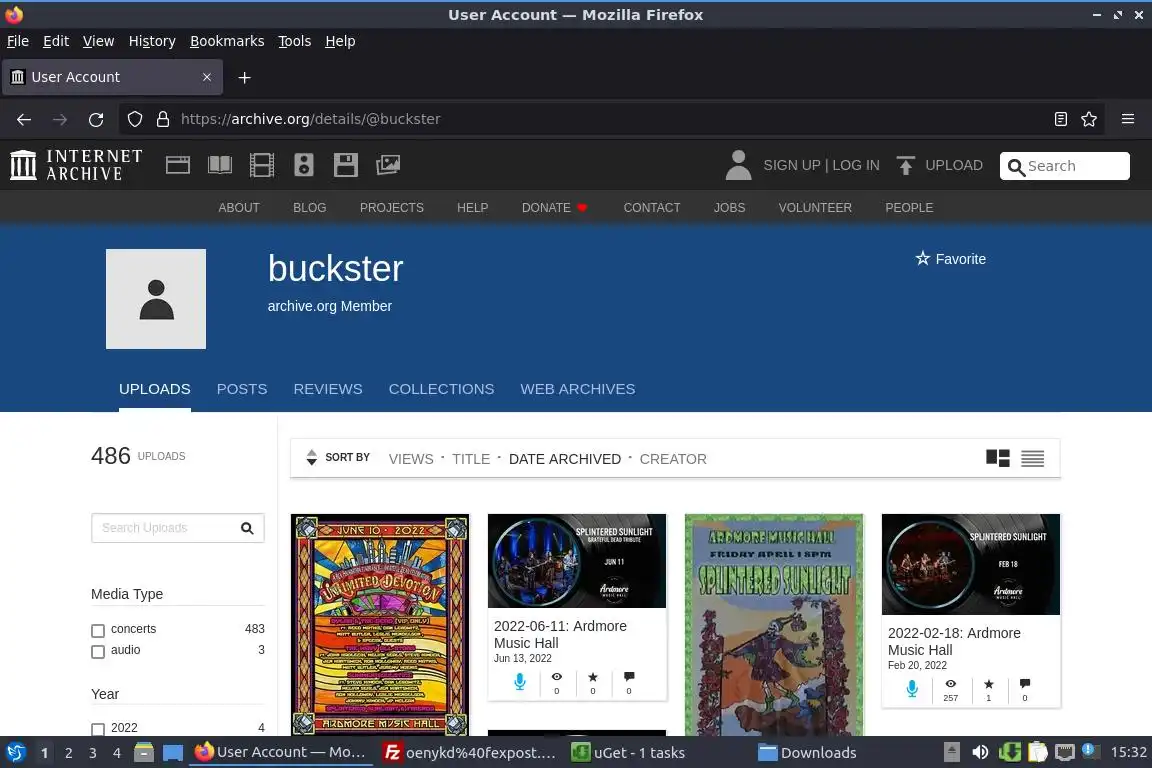Focus the top Search archive box
Viewport: 1152px width, 768px height.
point(1065,166)
